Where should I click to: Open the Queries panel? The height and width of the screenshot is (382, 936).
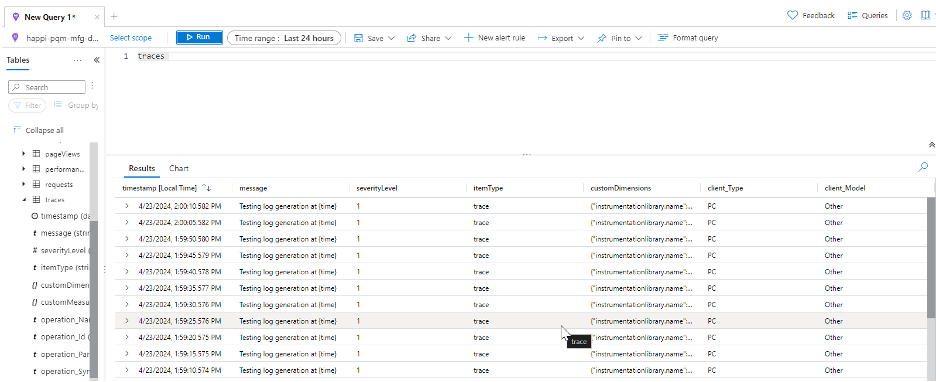coord(867,16)
